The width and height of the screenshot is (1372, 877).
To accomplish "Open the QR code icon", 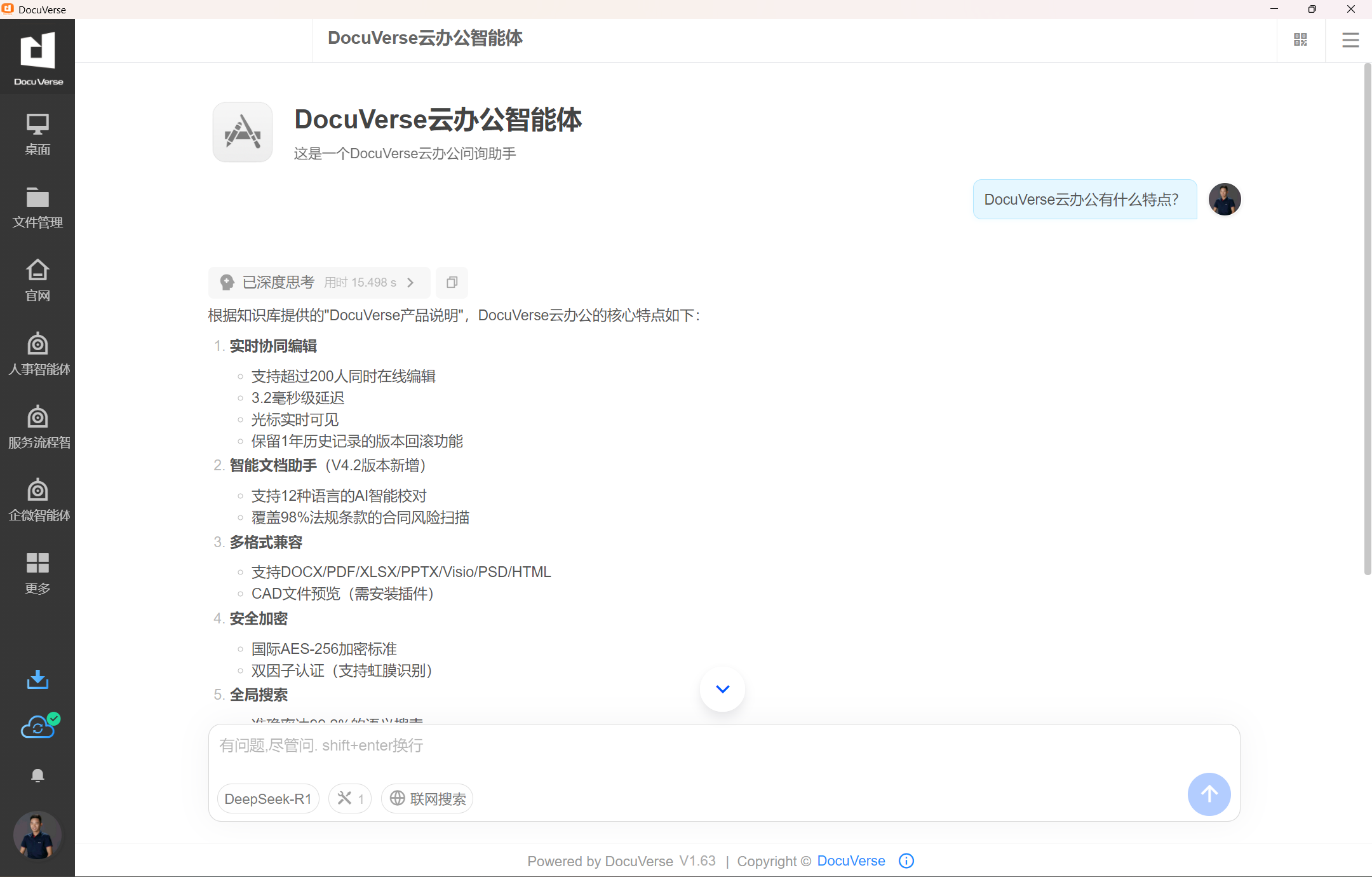I will pos(1300,40).
